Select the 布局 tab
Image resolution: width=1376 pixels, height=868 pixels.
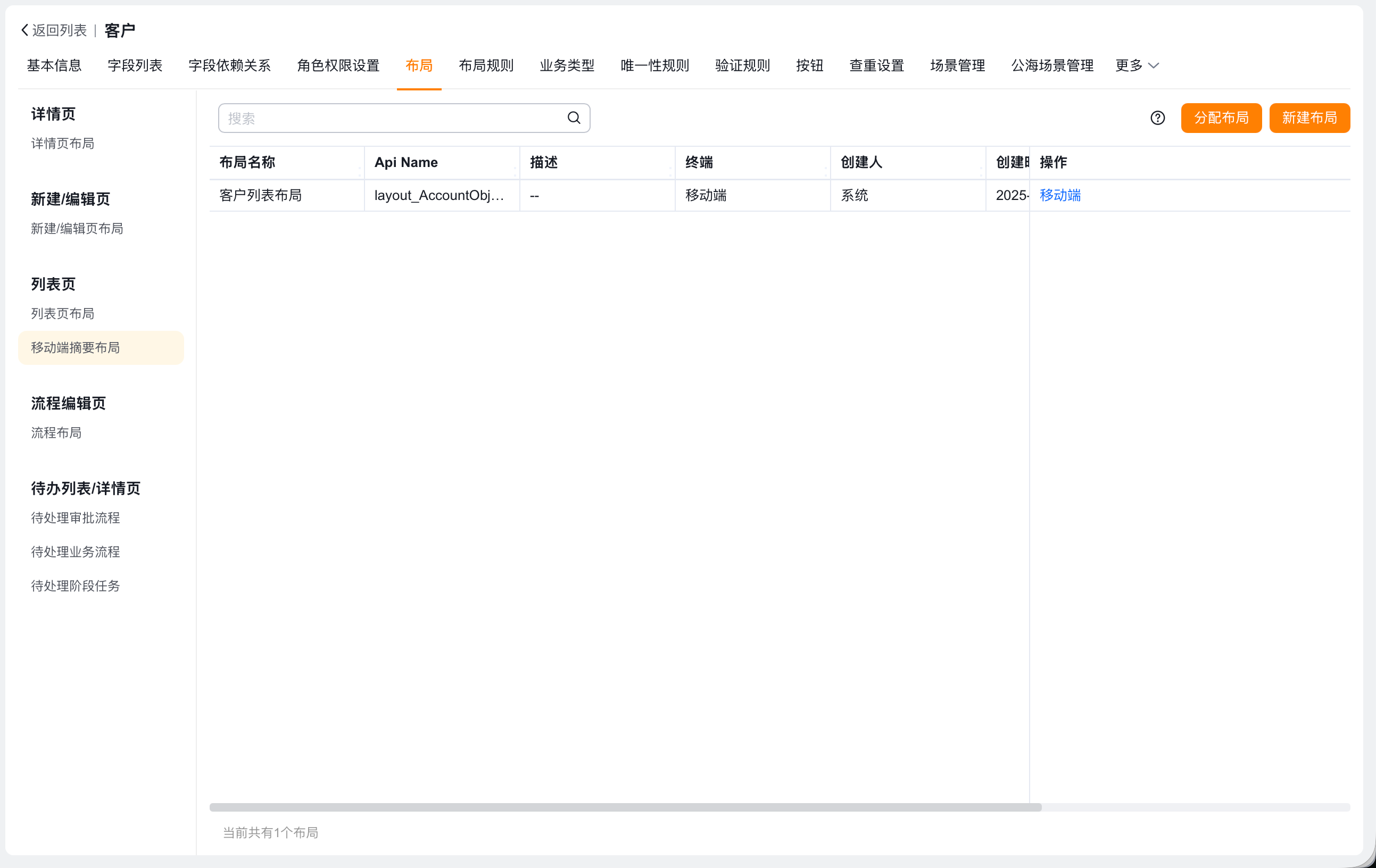click(419, 65)
